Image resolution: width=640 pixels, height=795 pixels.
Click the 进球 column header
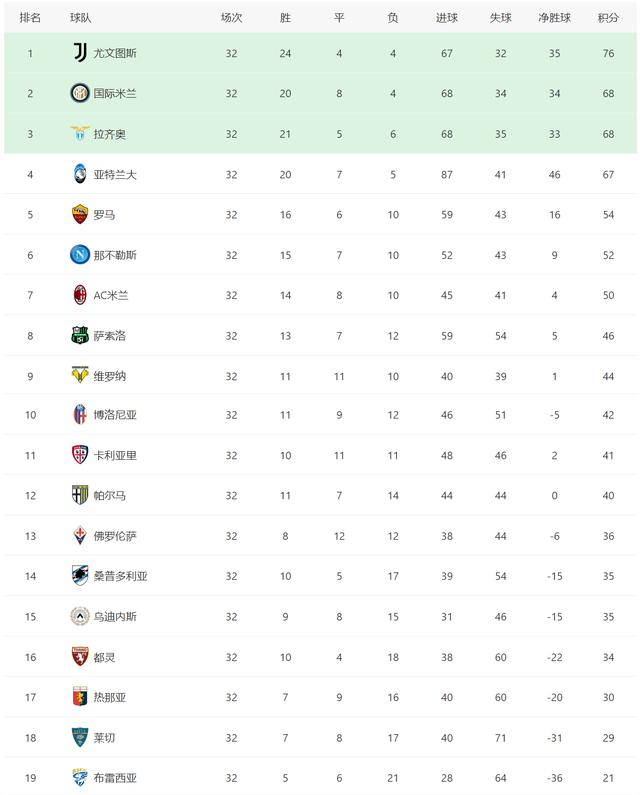[447, 17]
